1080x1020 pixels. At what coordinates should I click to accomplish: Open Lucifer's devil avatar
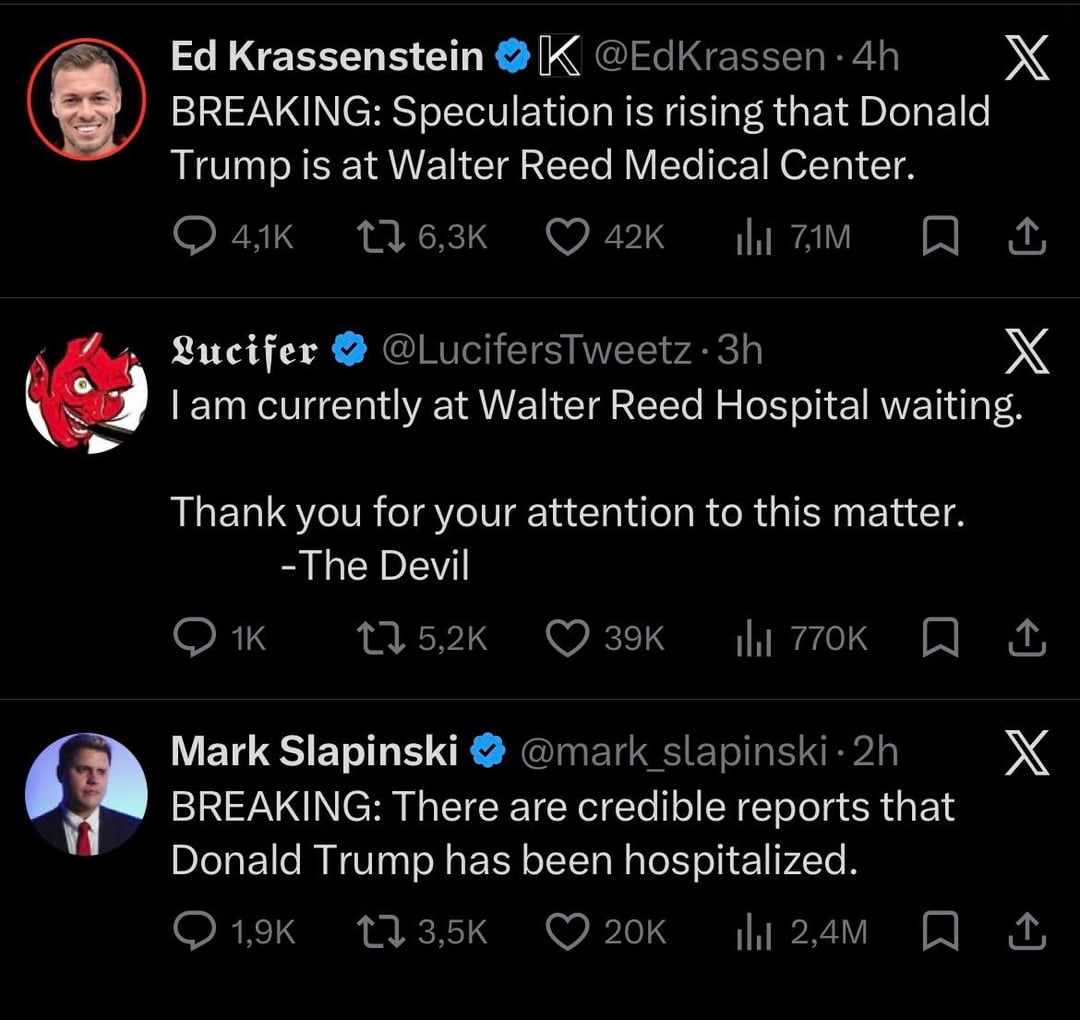coord(86,393)
